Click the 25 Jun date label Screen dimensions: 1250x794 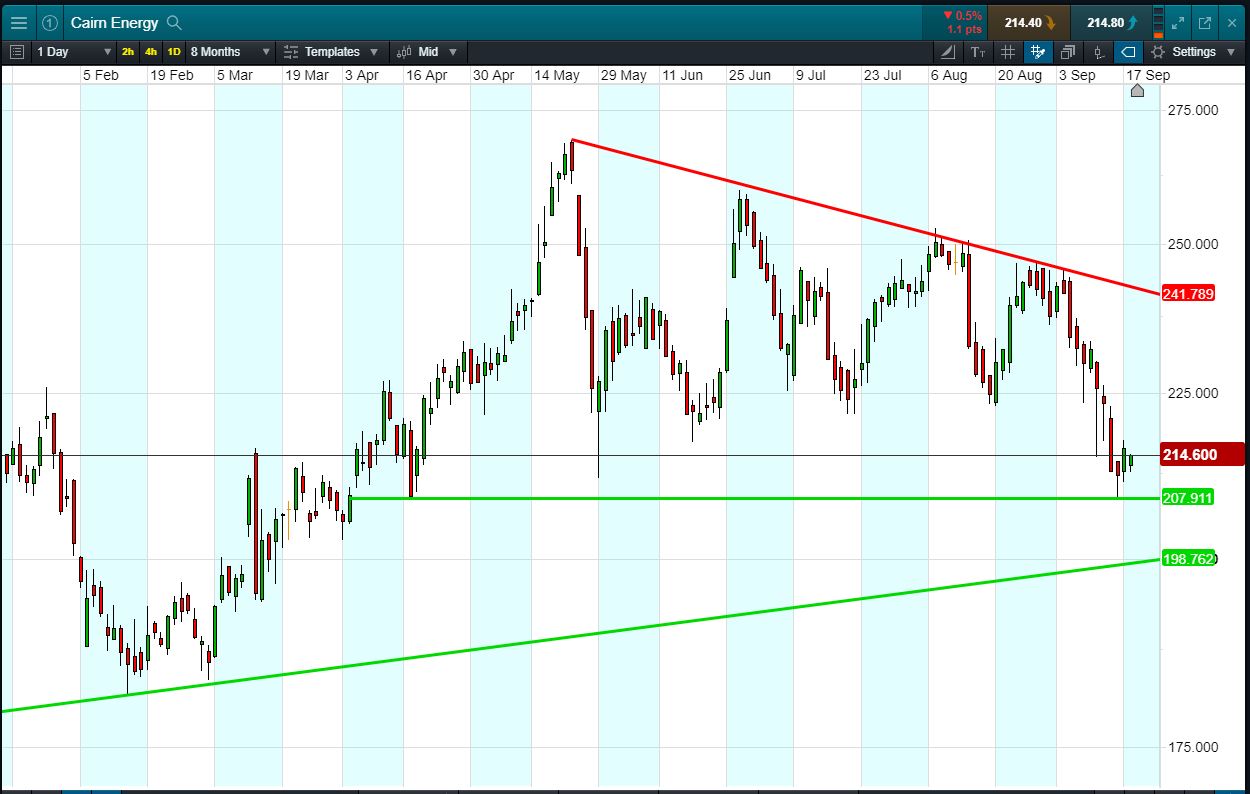(749, 75)
